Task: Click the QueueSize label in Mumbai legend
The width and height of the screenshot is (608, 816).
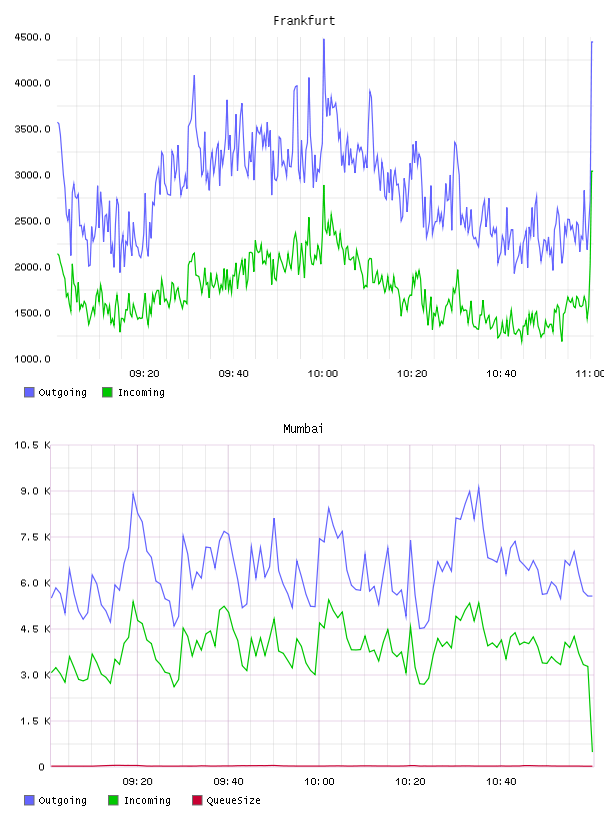Action: (x=233, y=800)
